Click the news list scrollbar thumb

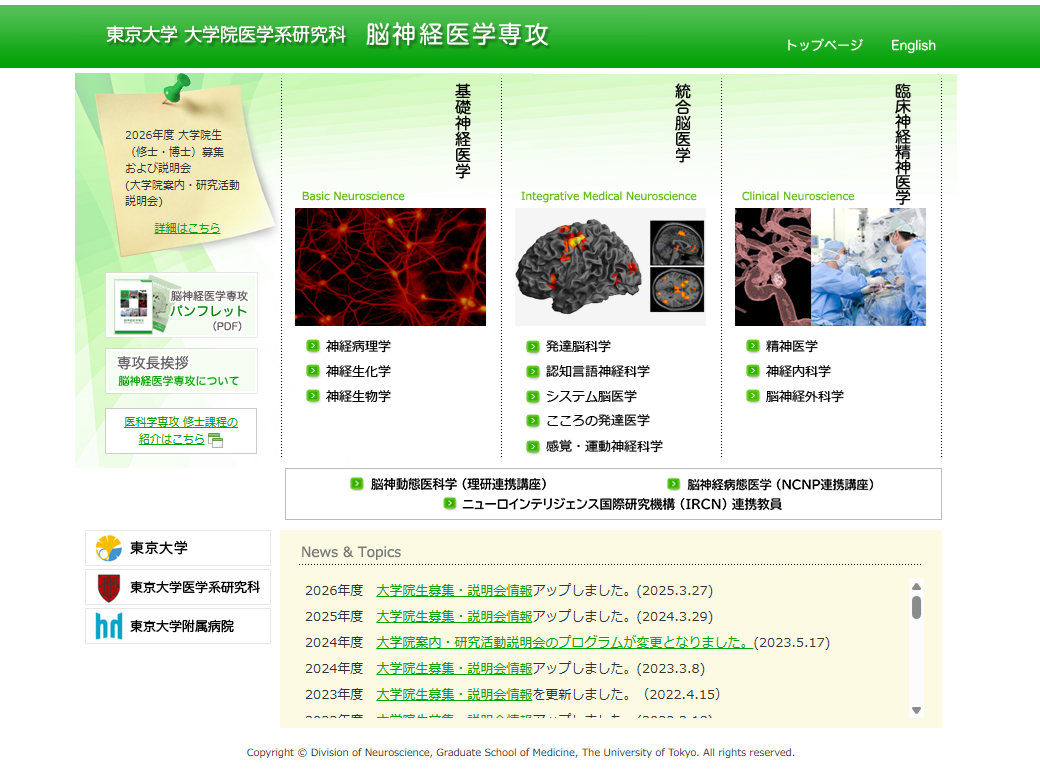pyautogui.click(x=916, y=607)
